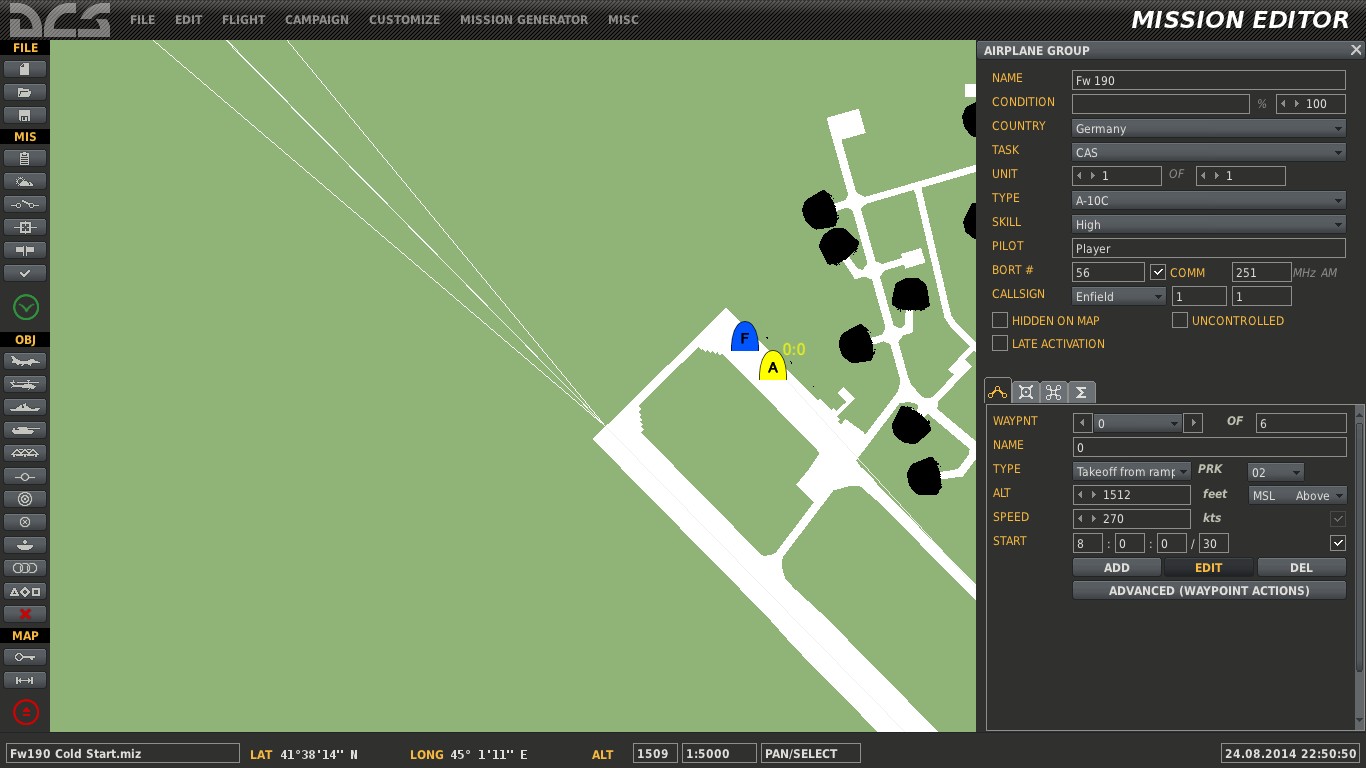Viewport: 1366px width, 768px height.
Task: Click the pilot name field showing Player
Action: point(1209,248)
